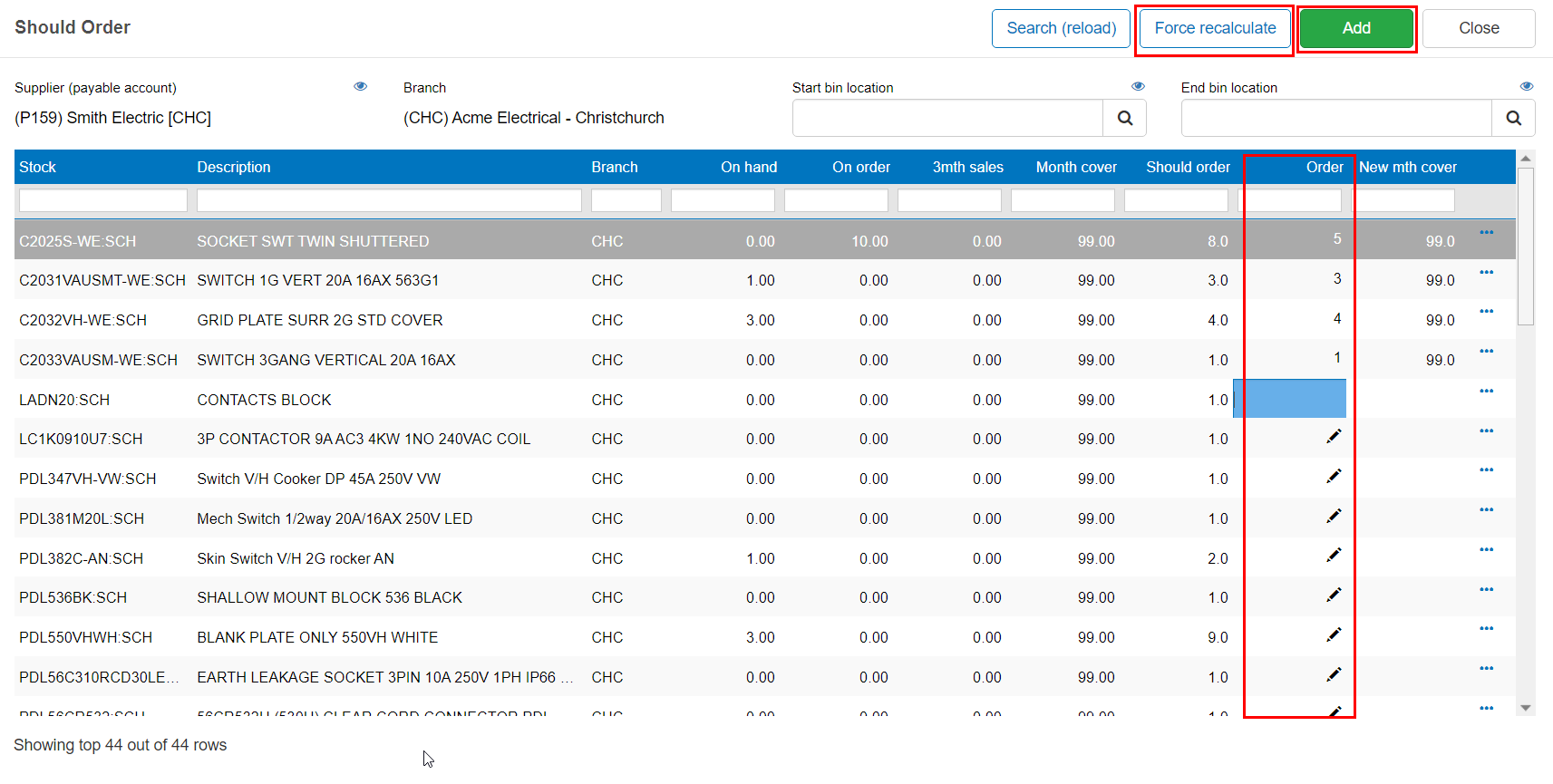Open the more options menu for PDL550VHWH:SCH
1553x784 pixels.
click(x=1487, y=629)
